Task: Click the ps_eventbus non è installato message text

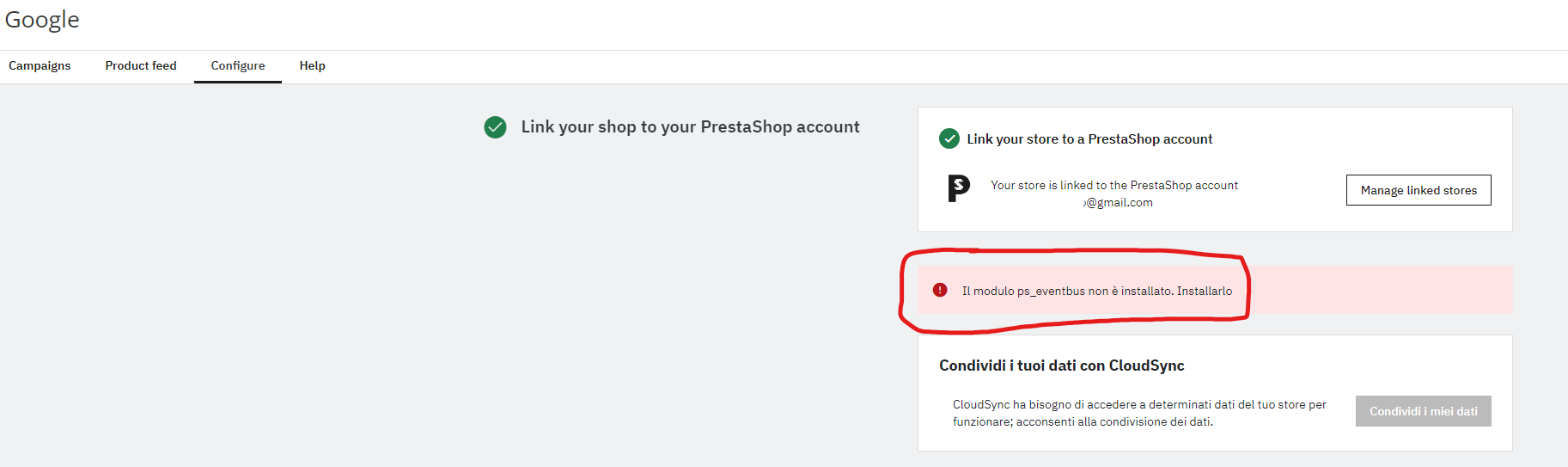Action: 1066,292
